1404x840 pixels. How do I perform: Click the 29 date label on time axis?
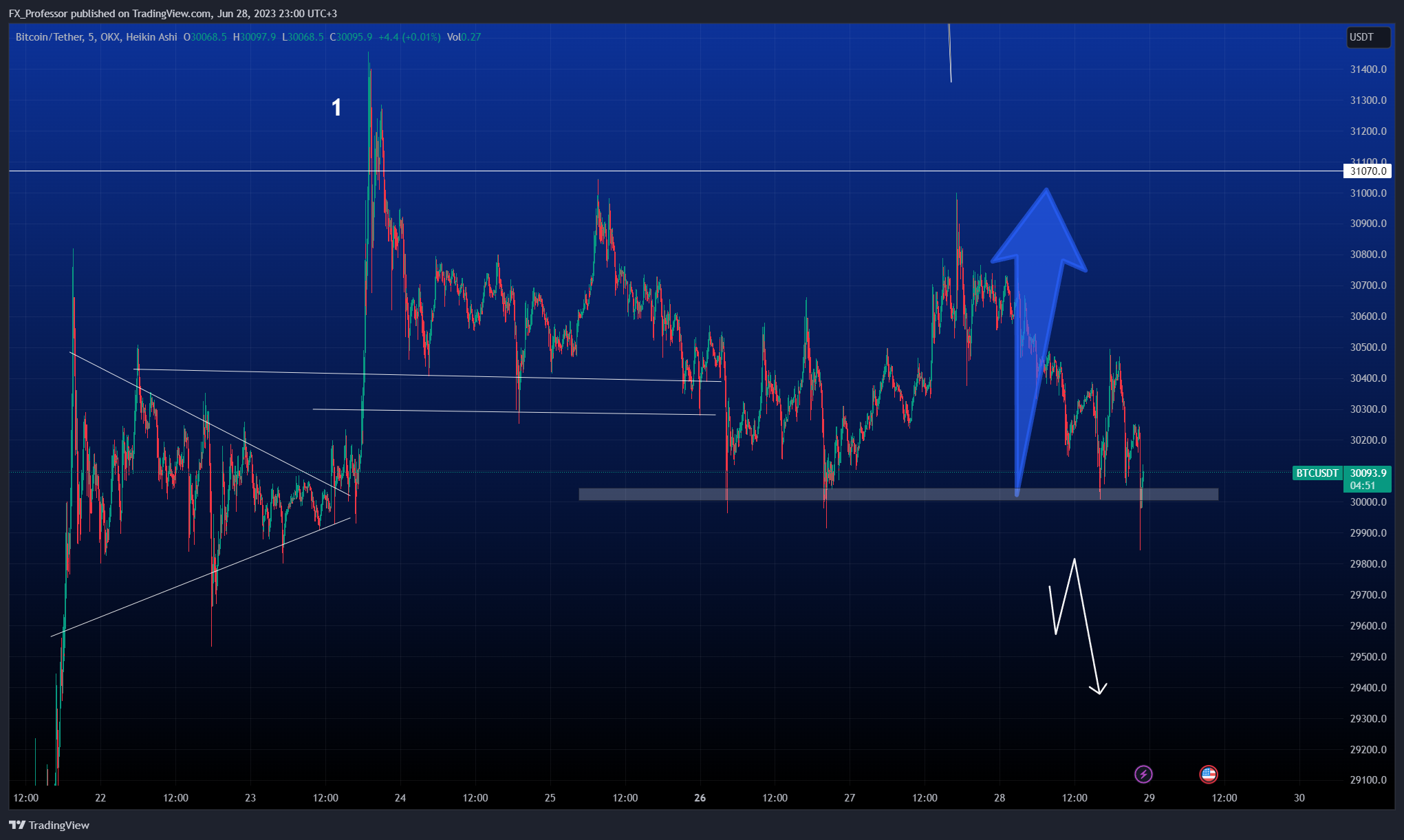(1149, 798)
